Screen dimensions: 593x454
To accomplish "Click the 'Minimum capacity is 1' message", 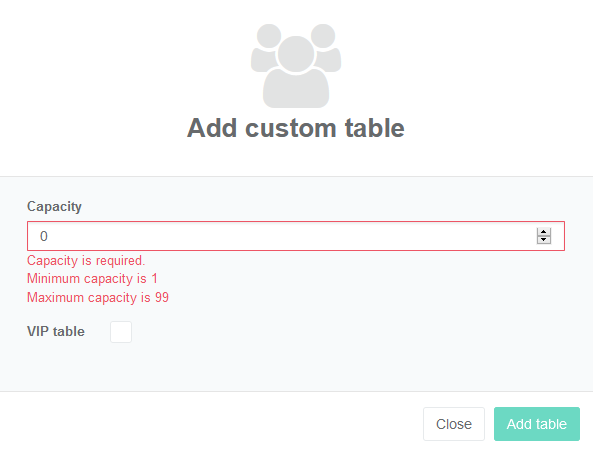I will click(x=92, y=279).
